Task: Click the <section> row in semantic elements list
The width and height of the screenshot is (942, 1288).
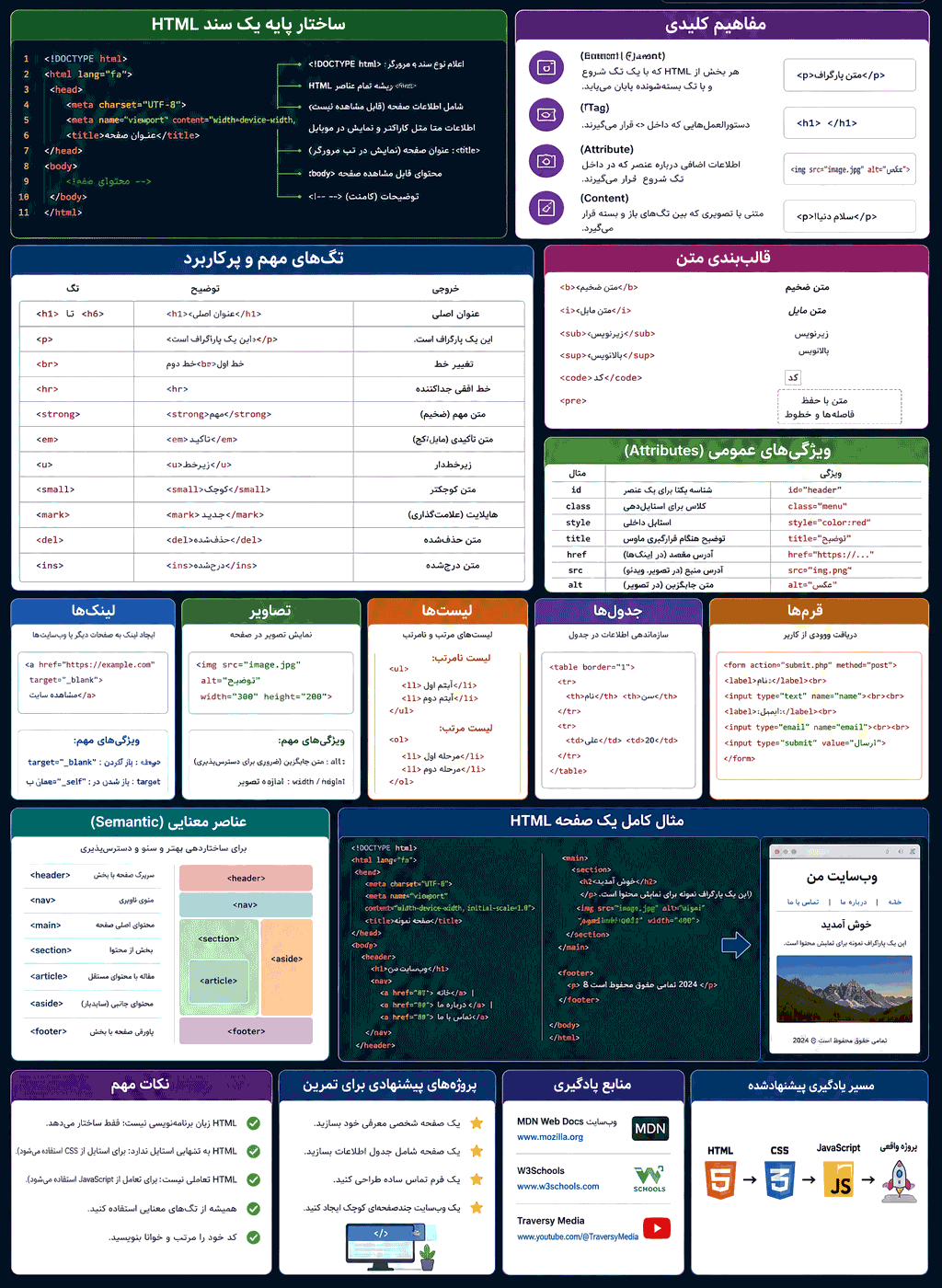Action: (92, 950)
